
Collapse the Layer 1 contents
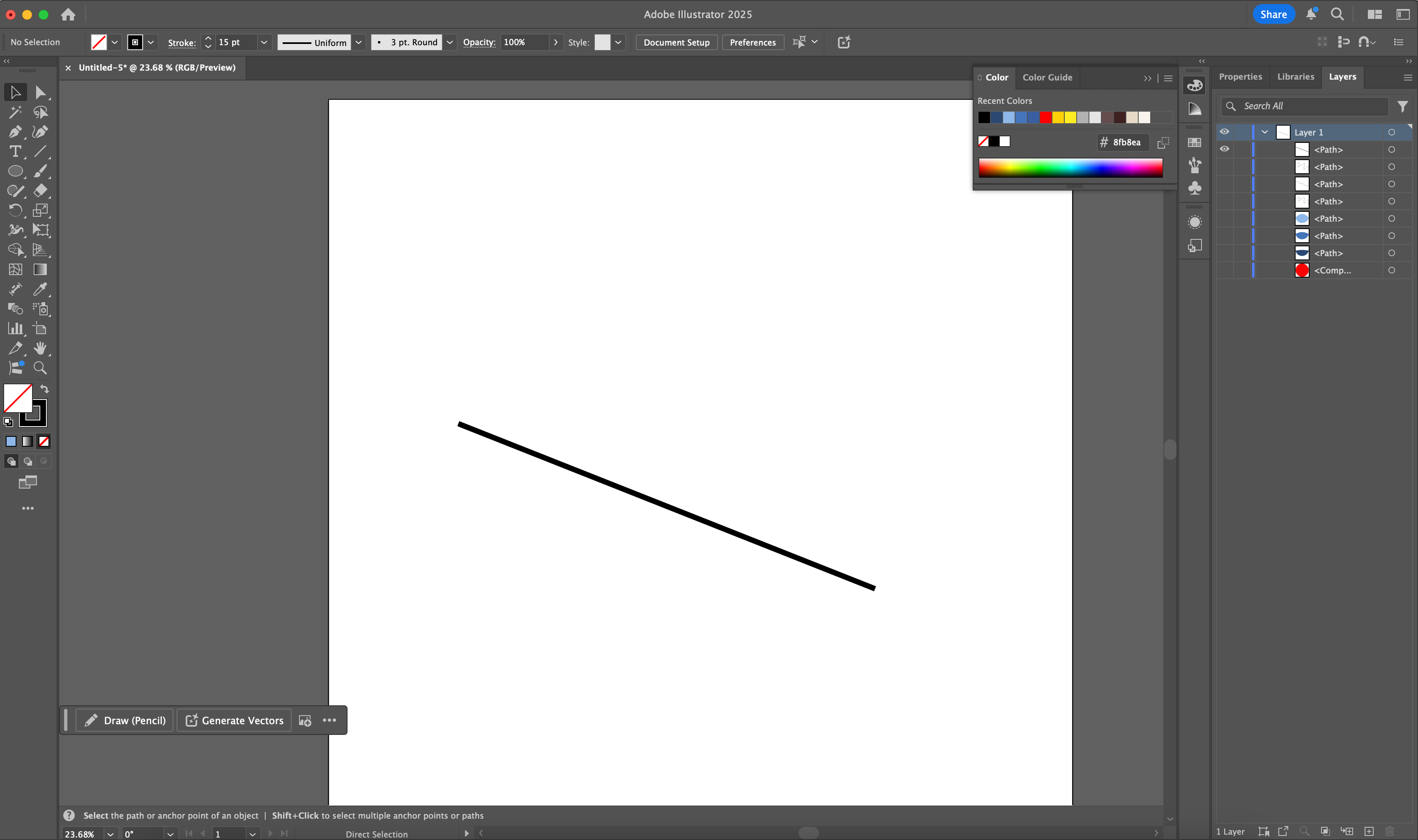(1264, 131)
